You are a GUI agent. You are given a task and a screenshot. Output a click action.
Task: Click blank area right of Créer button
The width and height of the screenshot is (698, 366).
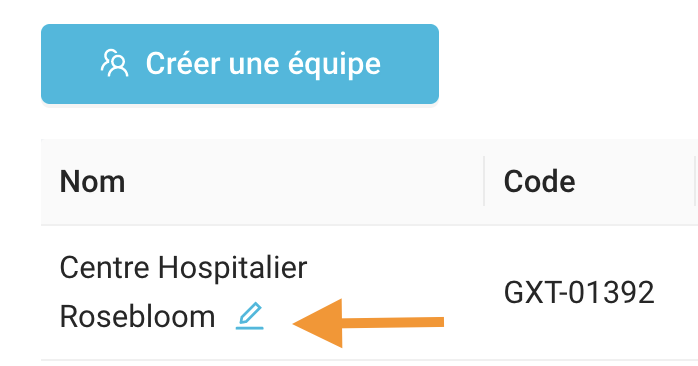(x=565, y=64)
